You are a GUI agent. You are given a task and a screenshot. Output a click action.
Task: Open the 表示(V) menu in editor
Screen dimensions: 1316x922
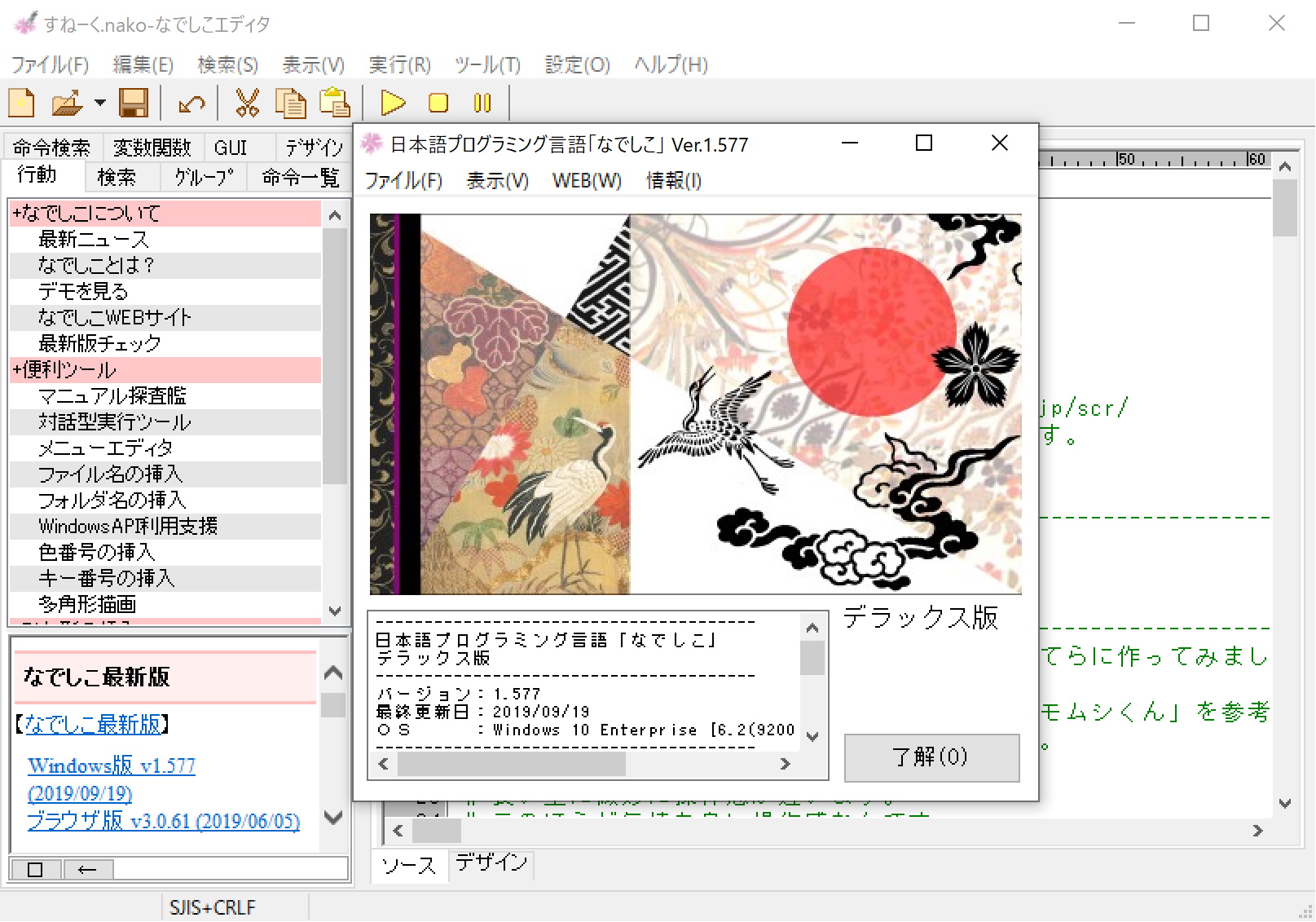point(313,64)
